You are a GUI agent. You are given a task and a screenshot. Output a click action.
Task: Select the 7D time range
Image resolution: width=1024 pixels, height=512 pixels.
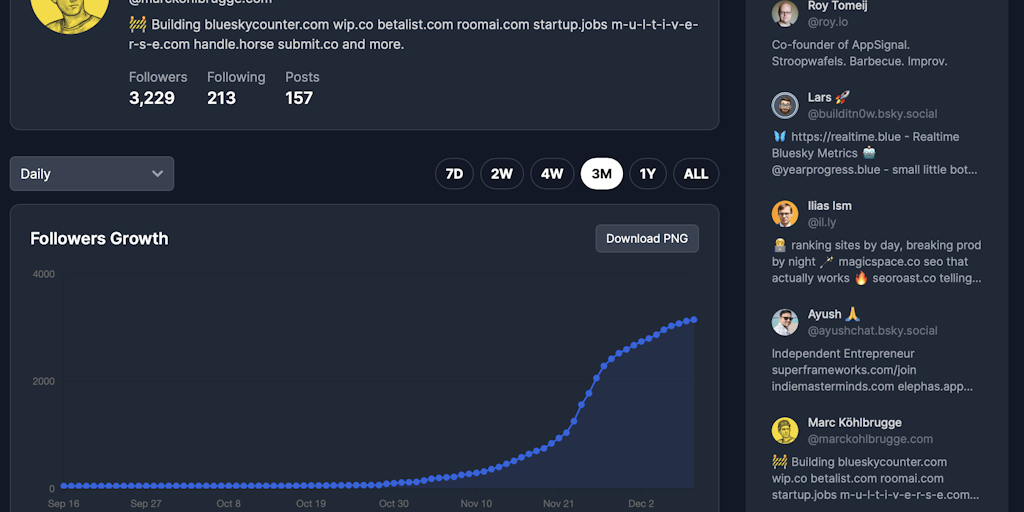(454, 173)
